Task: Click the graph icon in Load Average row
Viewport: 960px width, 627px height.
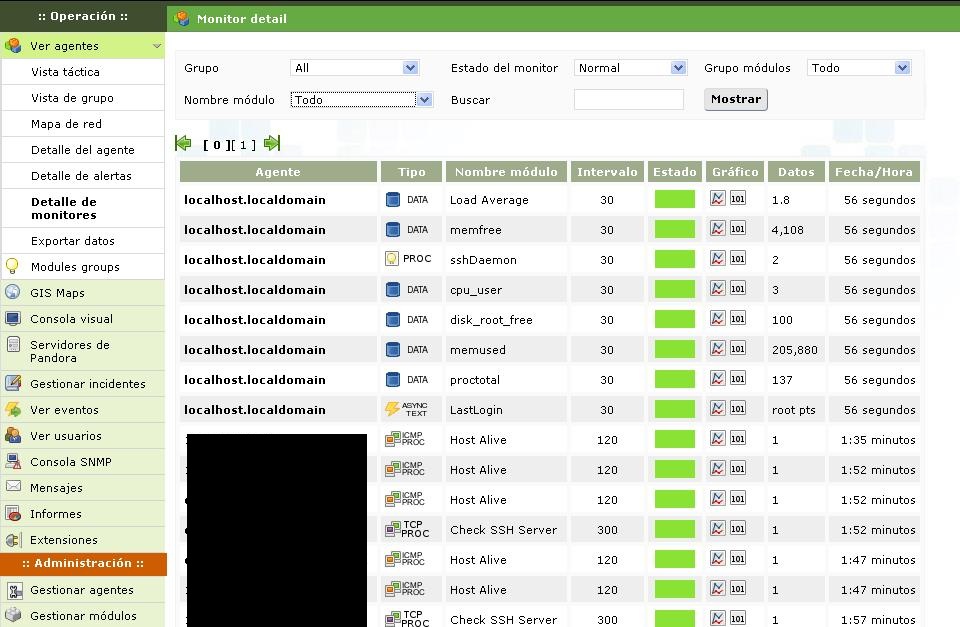Action: click(x=717, y=199)
